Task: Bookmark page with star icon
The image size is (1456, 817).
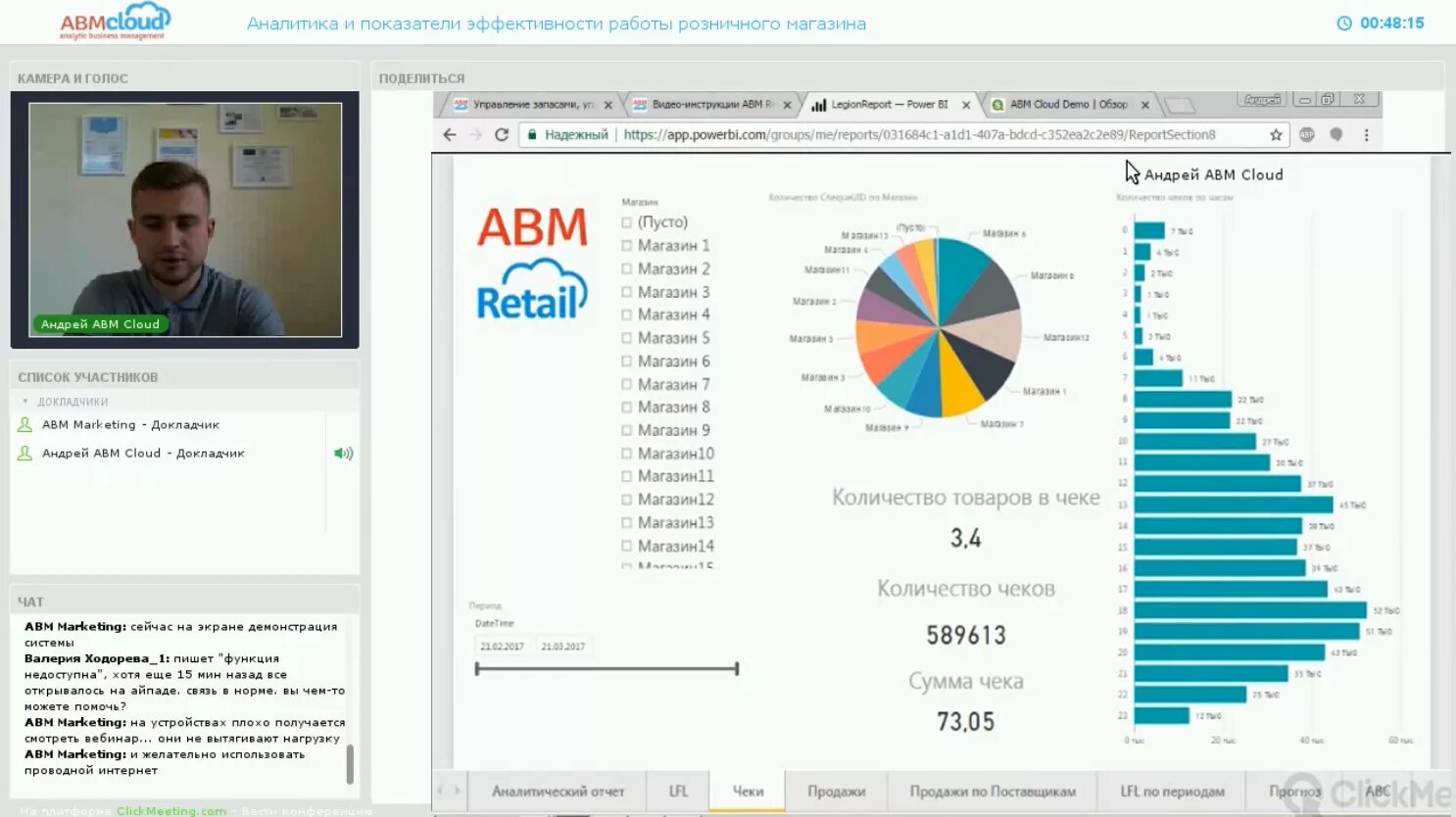Action: 1276,135
